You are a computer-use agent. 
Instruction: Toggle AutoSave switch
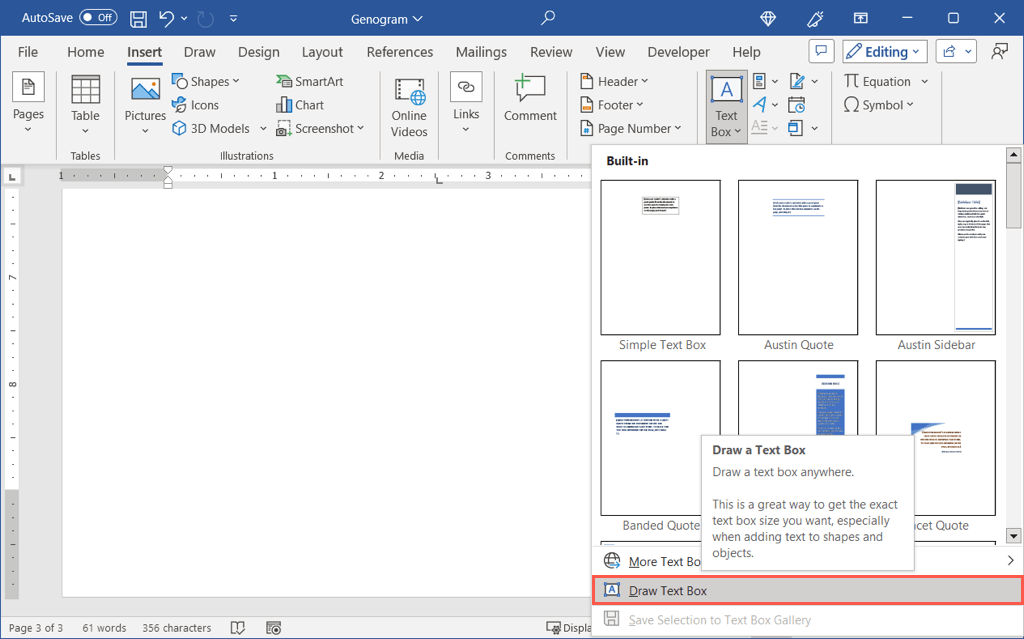pos(98,18)
